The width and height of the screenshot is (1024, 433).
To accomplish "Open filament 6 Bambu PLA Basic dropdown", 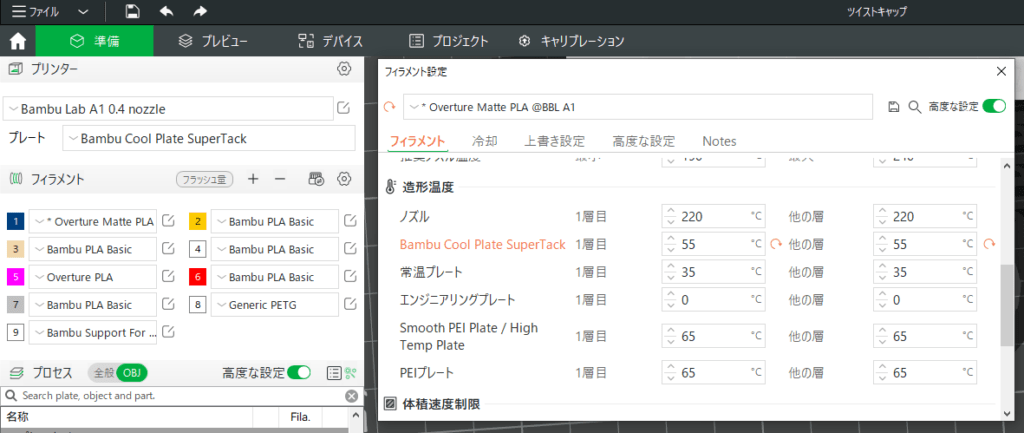I will click(x=275, y=277).
